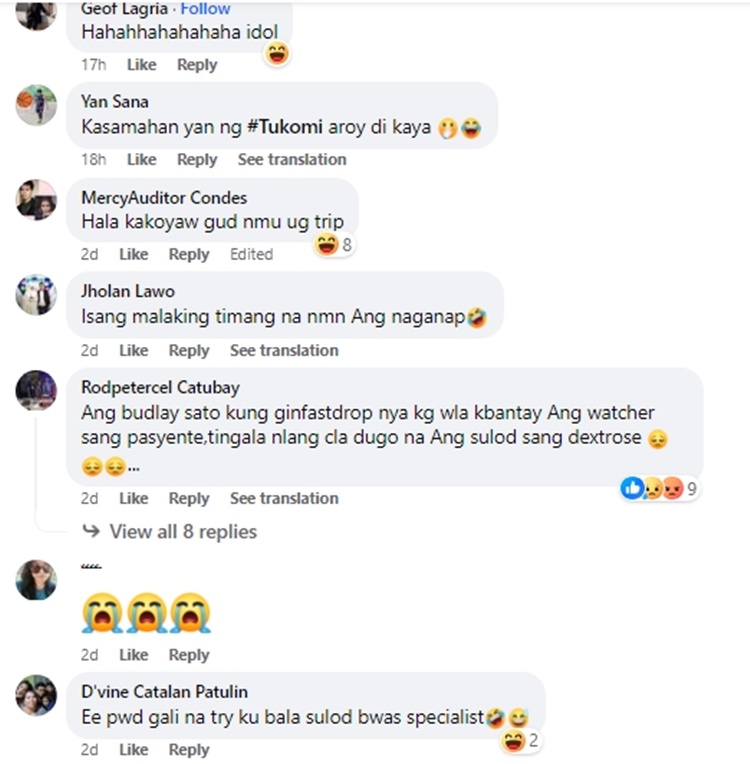The width and height of the screenshot is (750, 764).
Task: Open the haha reactions on D'vine Catalan Patulin's comment
Action: (521, 741)
